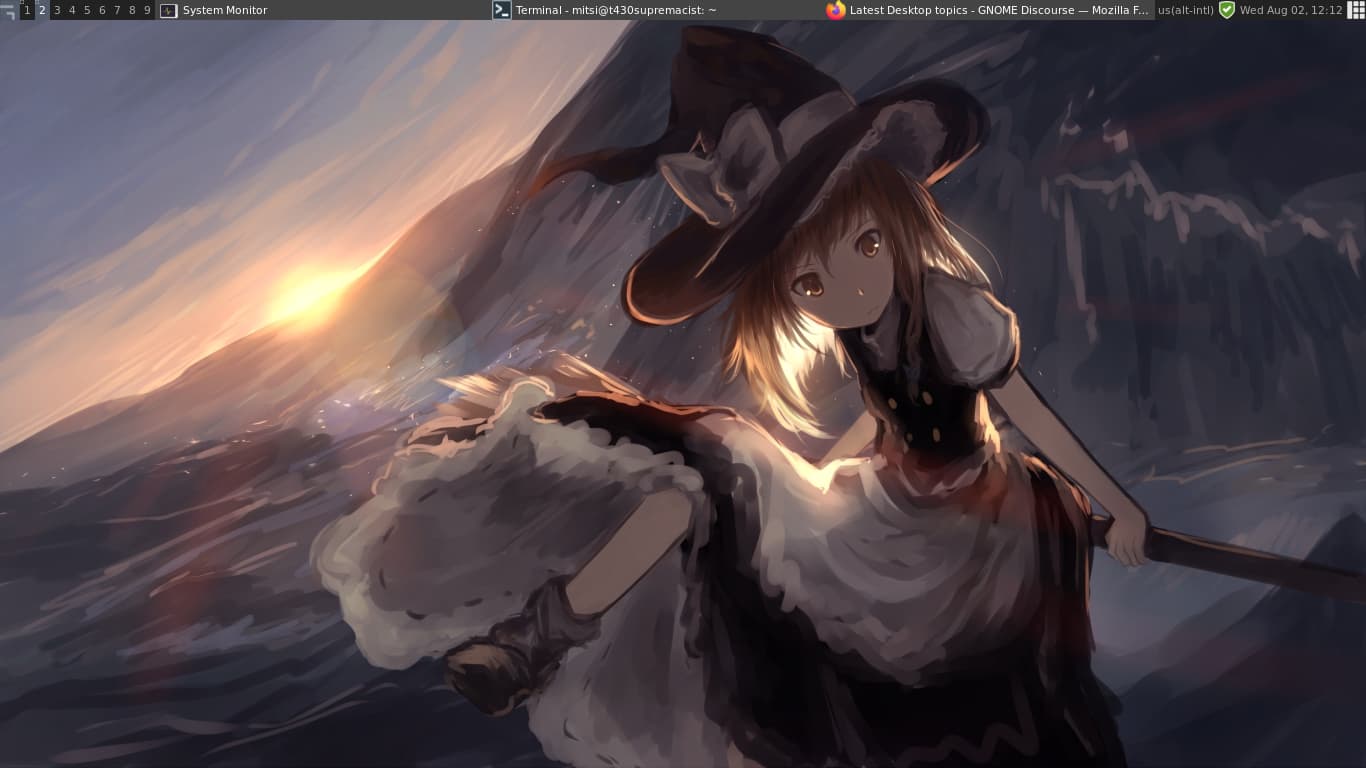This screenshot has height=768, width=1366.
Task: Switch to workspace 8
Action: click(x=132, y=10)
